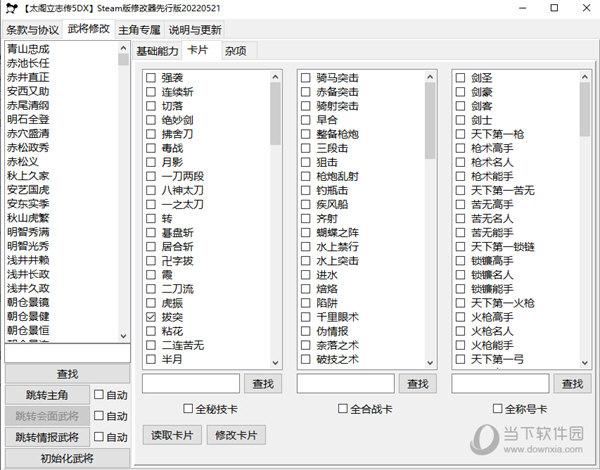The image size is (600, 470).
Task: Uncheck the 拔突 card checkbox
Action: coord(151,316)
